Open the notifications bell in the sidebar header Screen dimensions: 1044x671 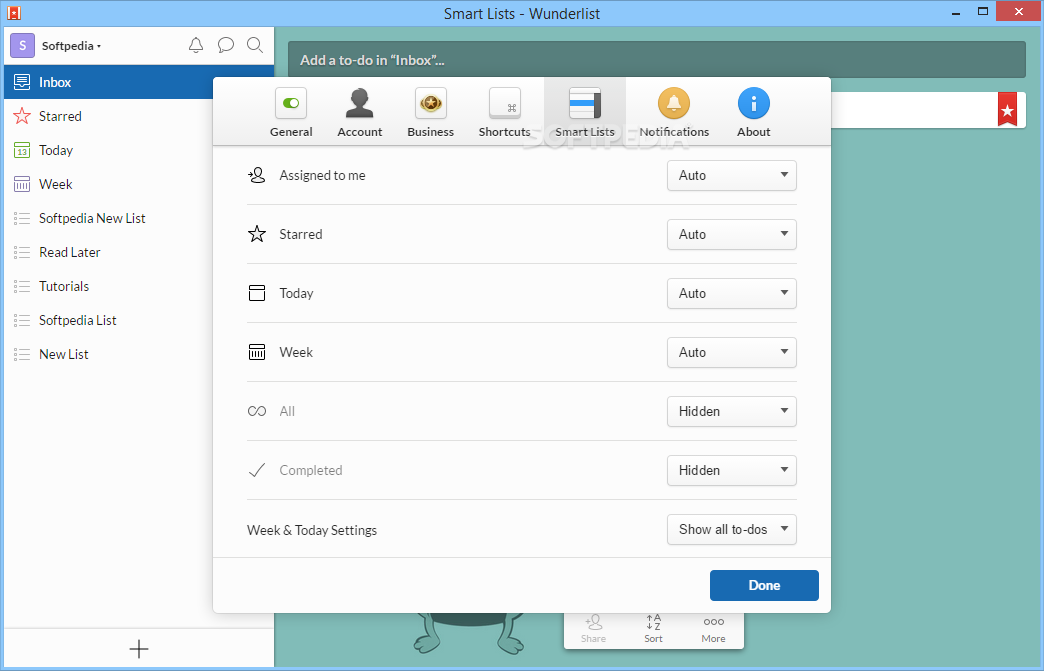coord(196,45)
